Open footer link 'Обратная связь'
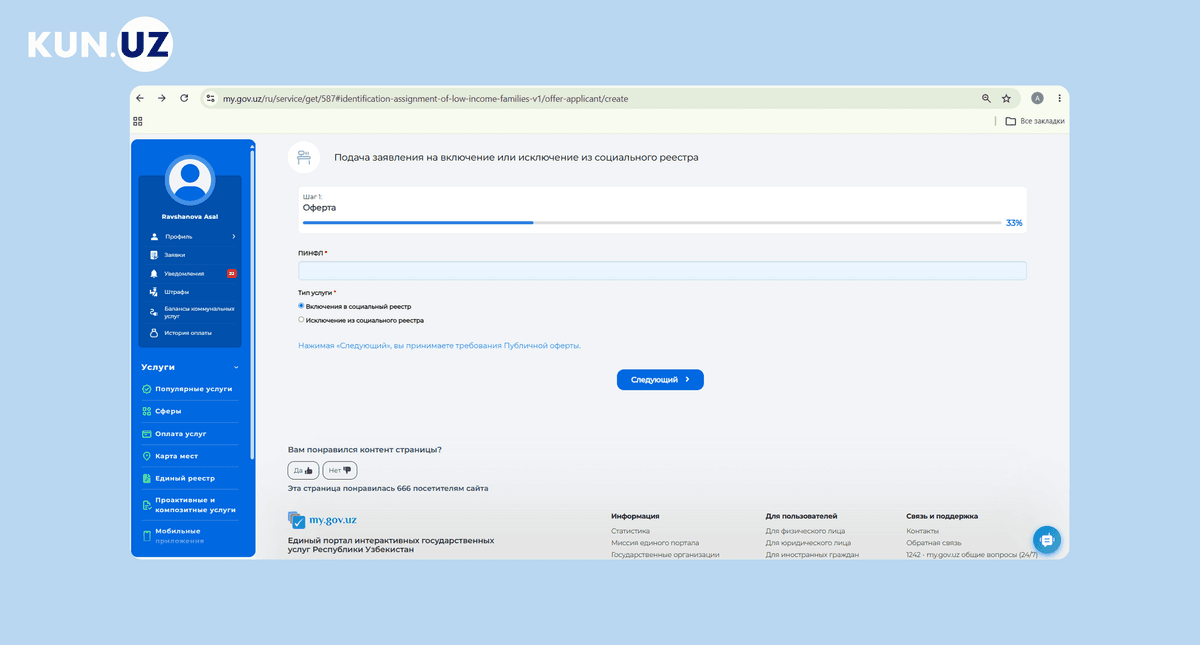 [x=934, y=543]
